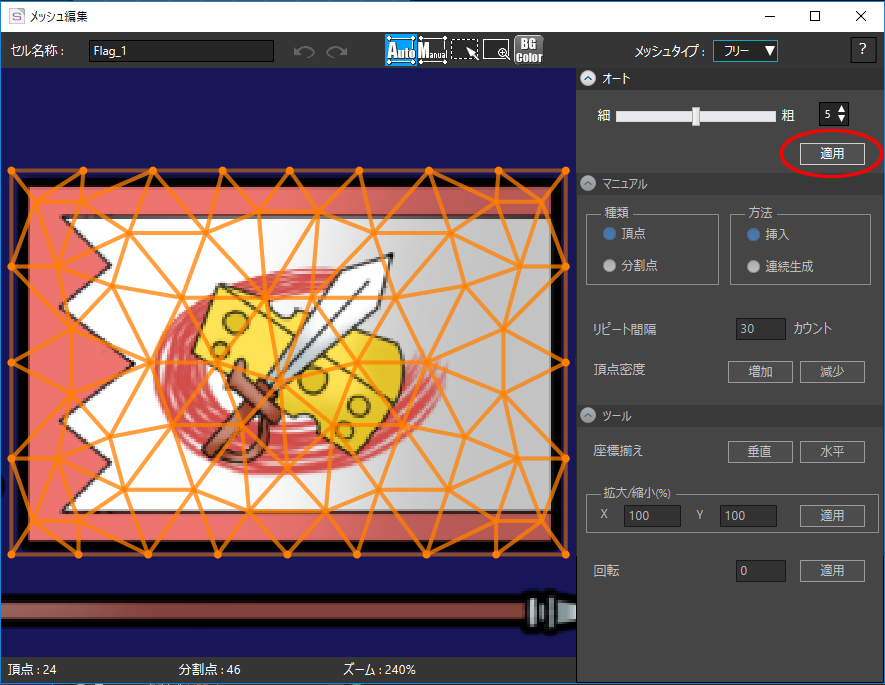Viewport: 885px width, 685px height.
Task: Click the 増加 vertex density button
Action: click(760, 372)
